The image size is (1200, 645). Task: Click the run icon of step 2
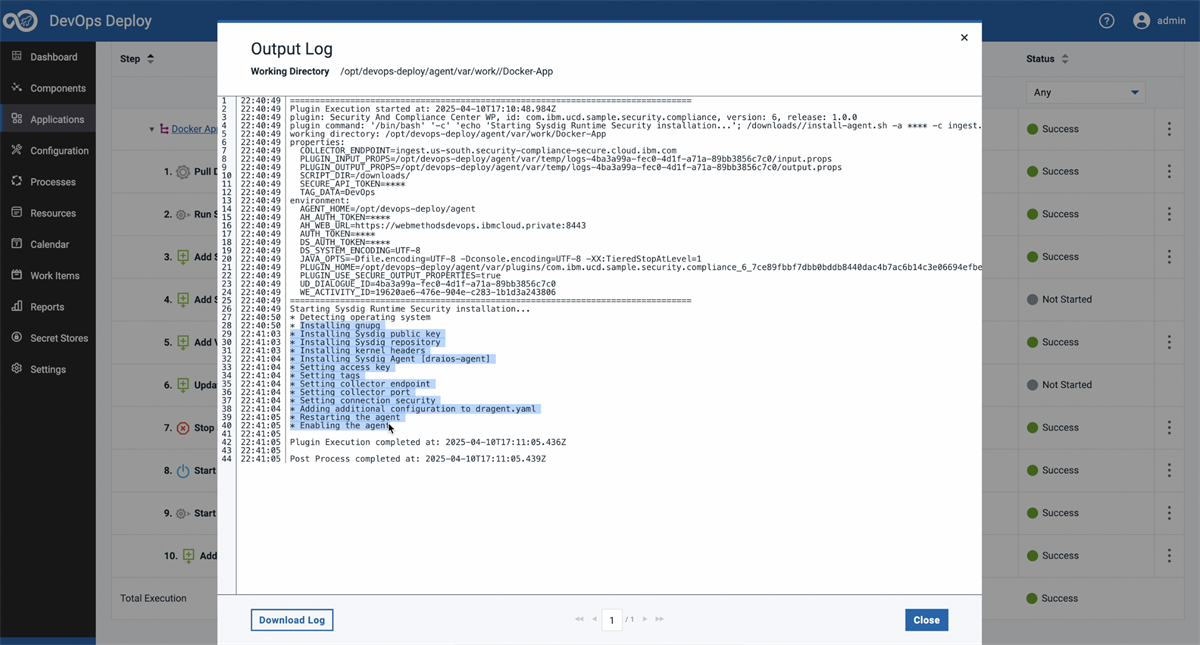click(x=183, y=214)
